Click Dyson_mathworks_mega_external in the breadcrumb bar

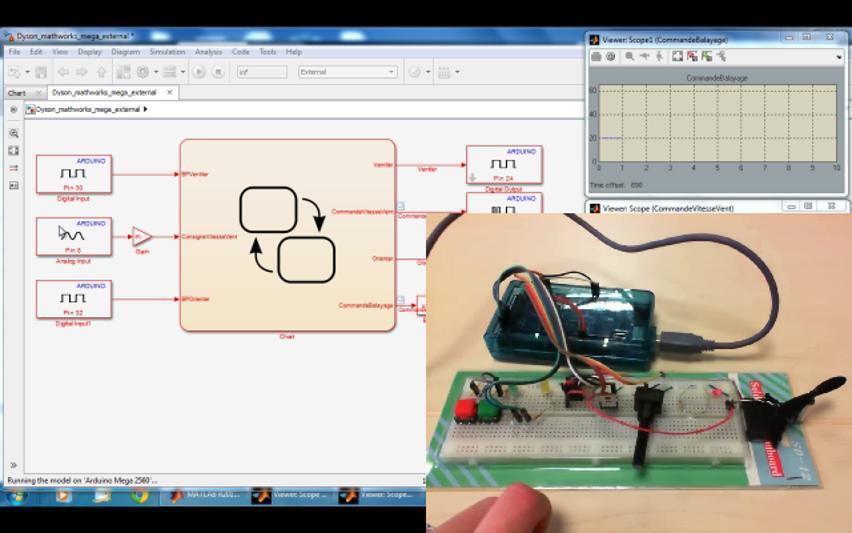(x=88, y=109)
